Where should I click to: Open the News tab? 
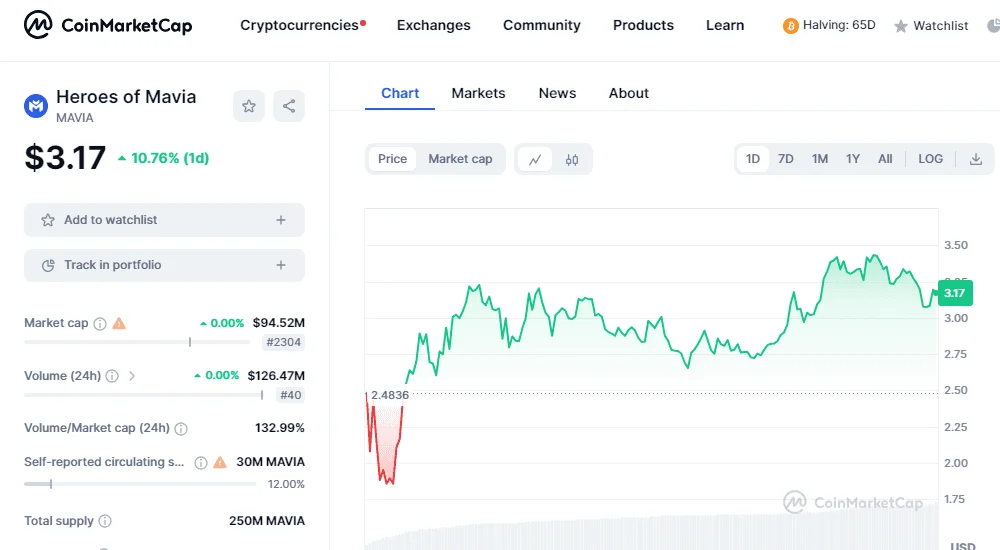[557, 93]
